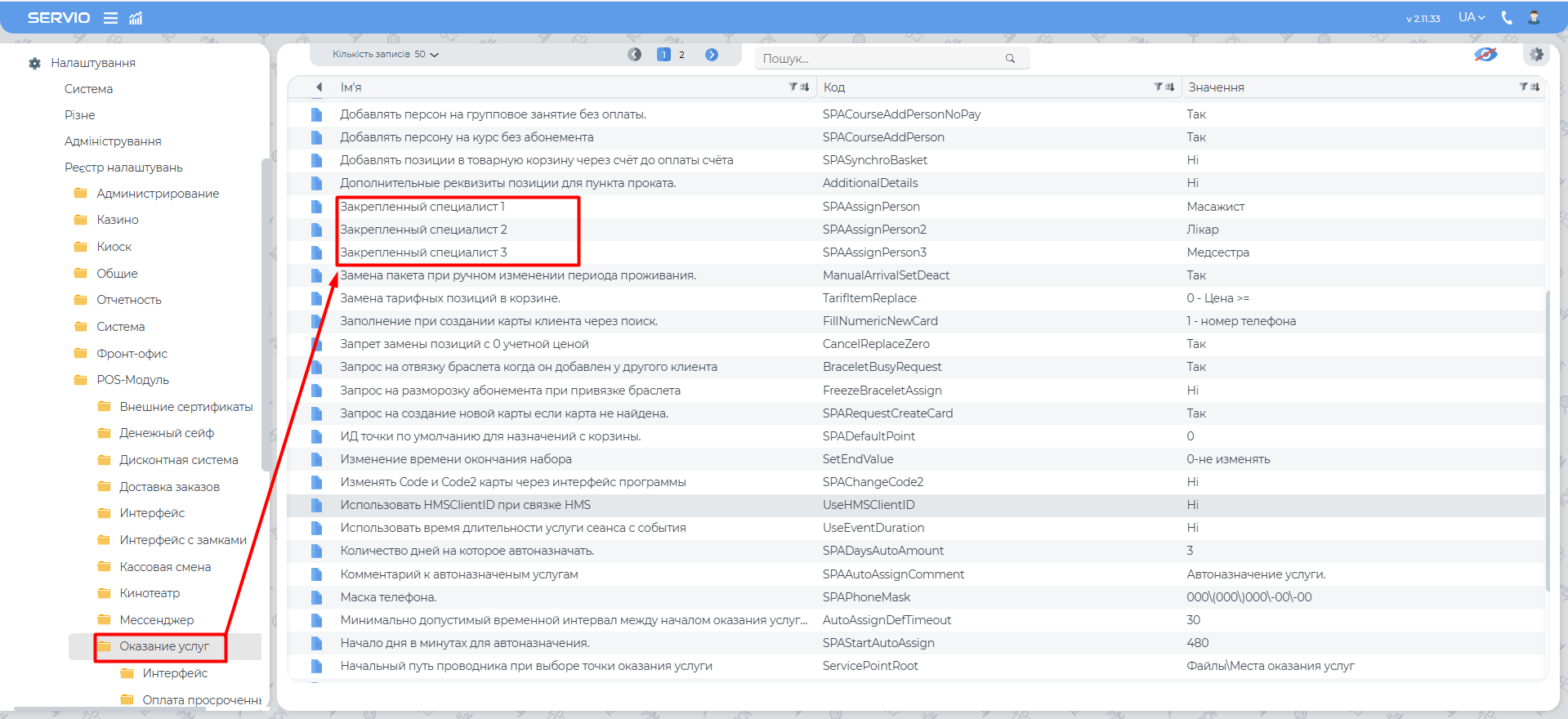The image size is (1568, 719).
Task: Open the UA language dropdown
Action: tap(1472, 17)
